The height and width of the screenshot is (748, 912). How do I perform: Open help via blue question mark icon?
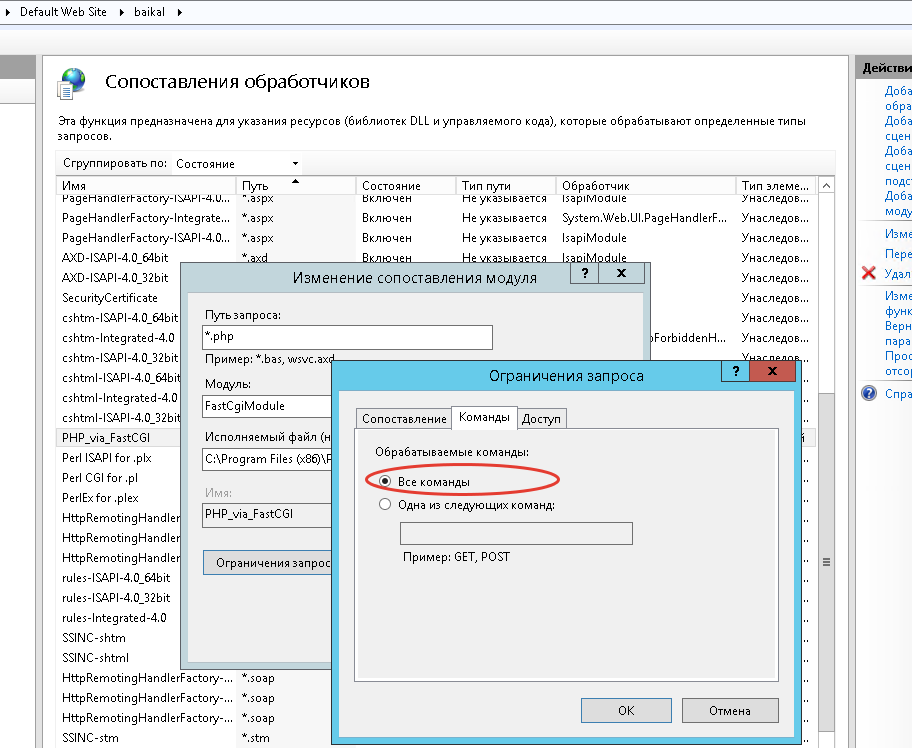click(x=869, y=394)
